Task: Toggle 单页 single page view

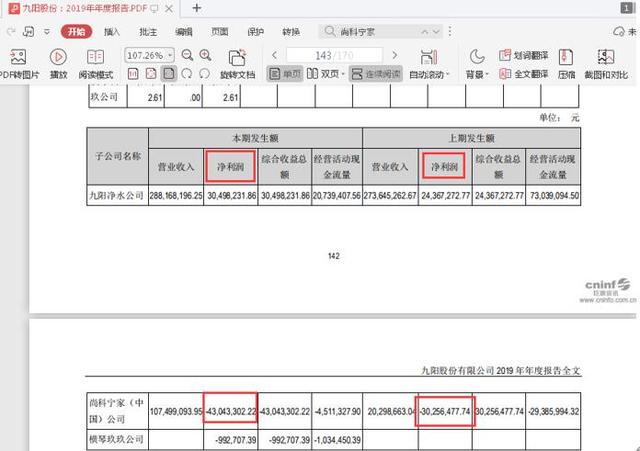Action: click(x=285, y=74)
